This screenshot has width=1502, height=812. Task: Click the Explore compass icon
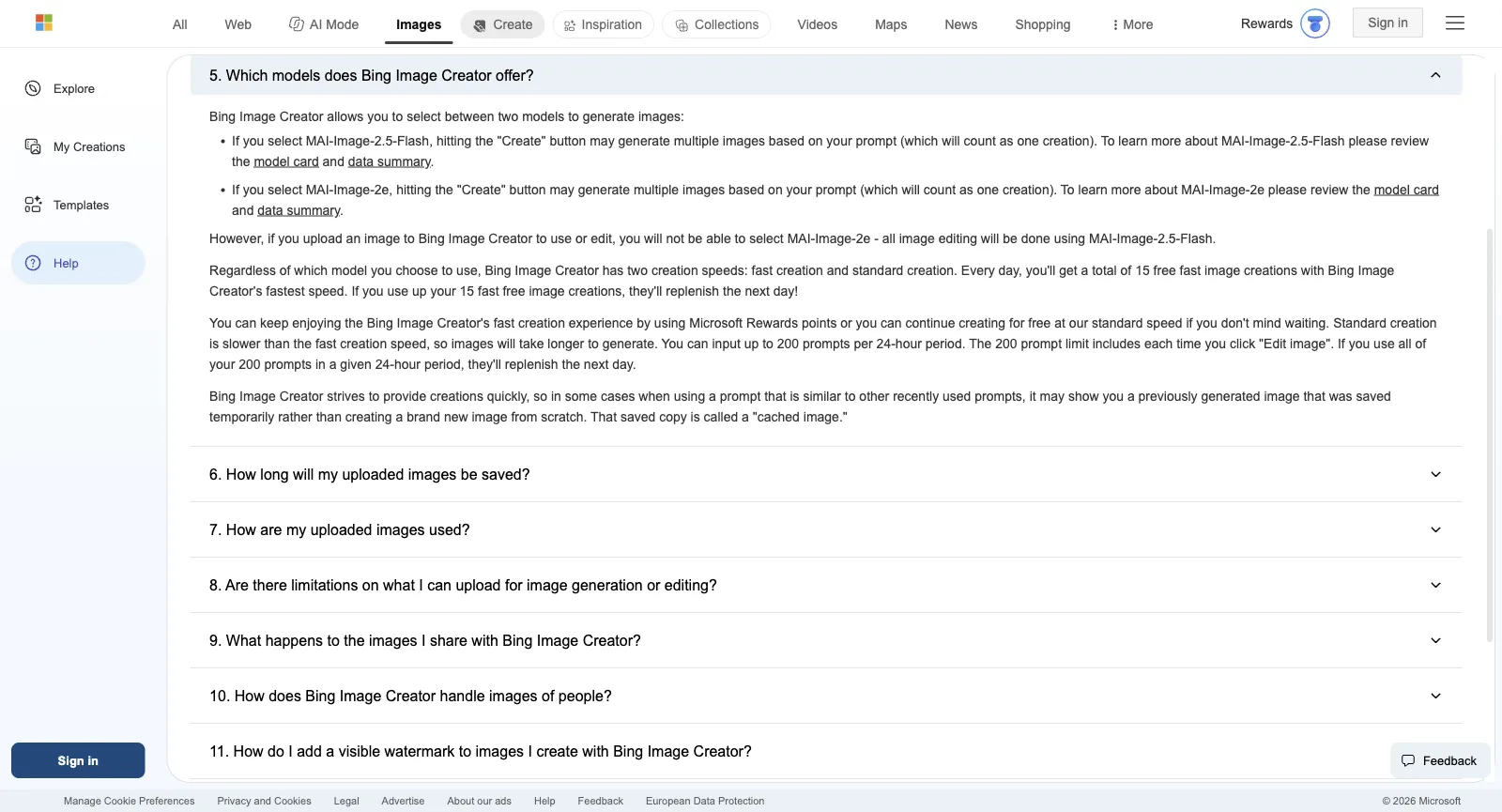[x=33, y=88]
